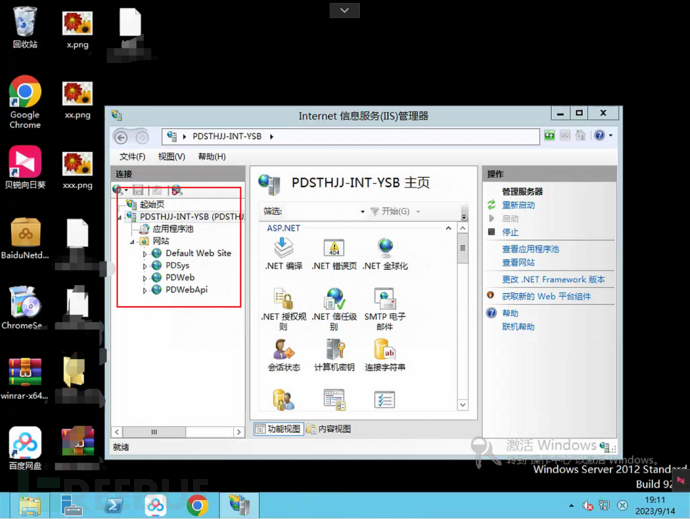
Task: Click the PDSTHJJ-INT-YSB address bar breadcrumb
Action: (x=227, y=136)
